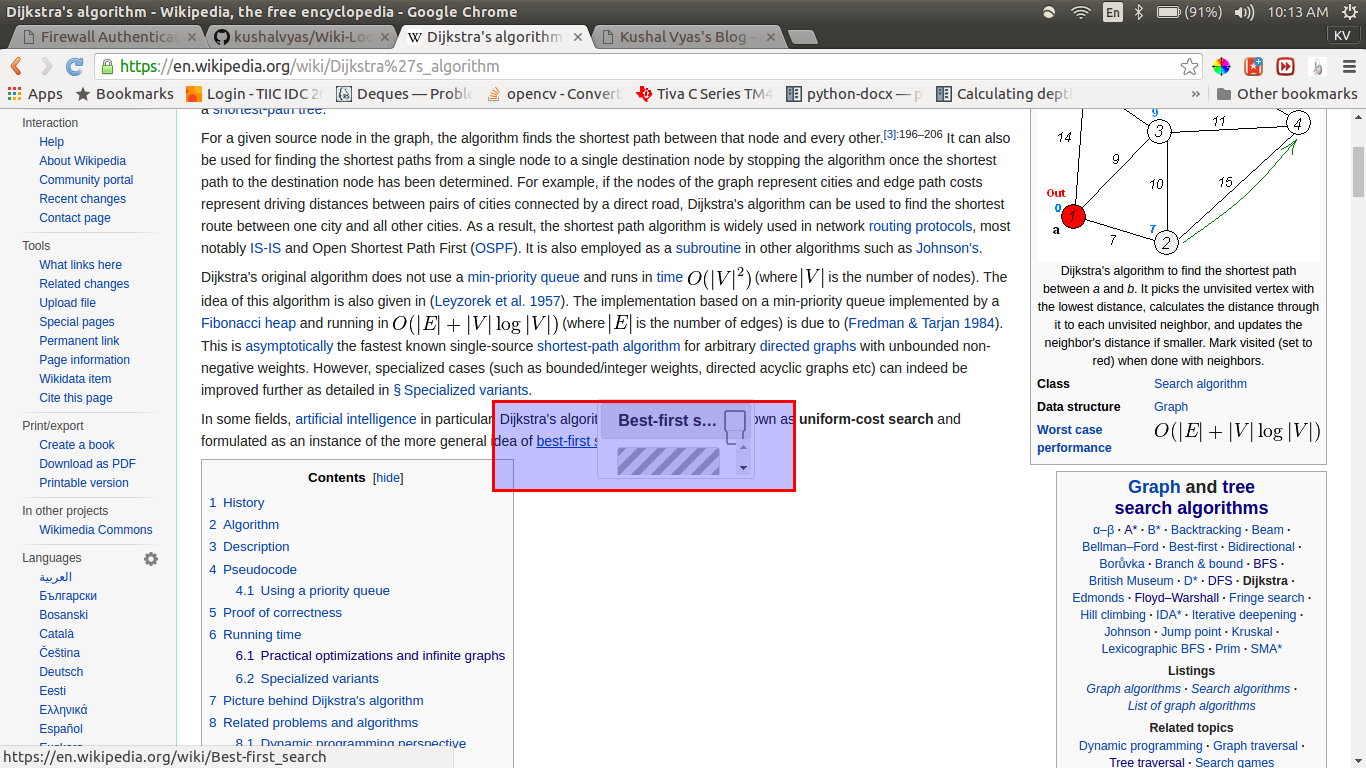Open the Bookmarks star folder

[x=125, y=94]
